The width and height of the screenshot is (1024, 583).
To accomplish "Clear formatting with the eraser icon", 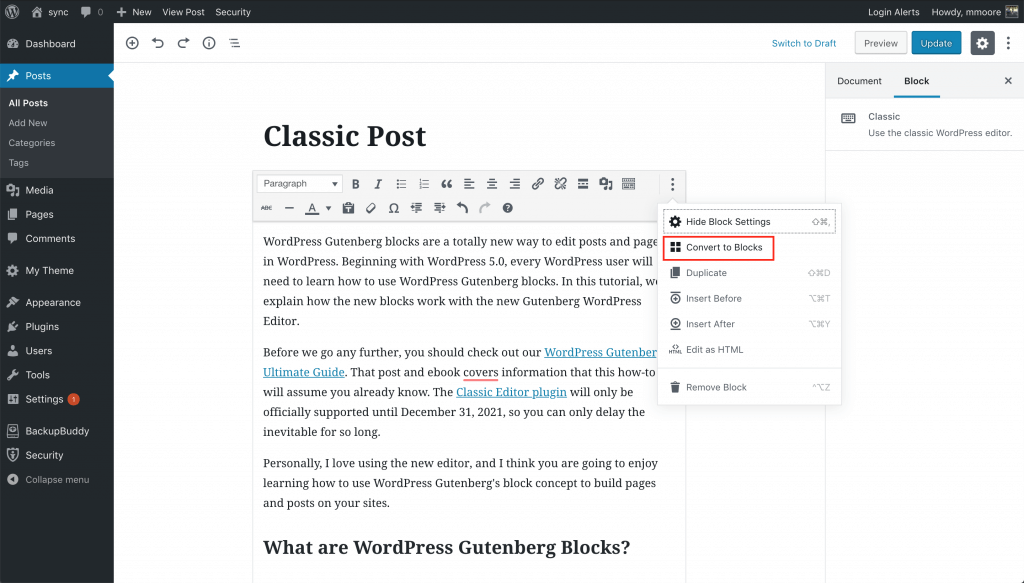I will click(x=371, y=208).
